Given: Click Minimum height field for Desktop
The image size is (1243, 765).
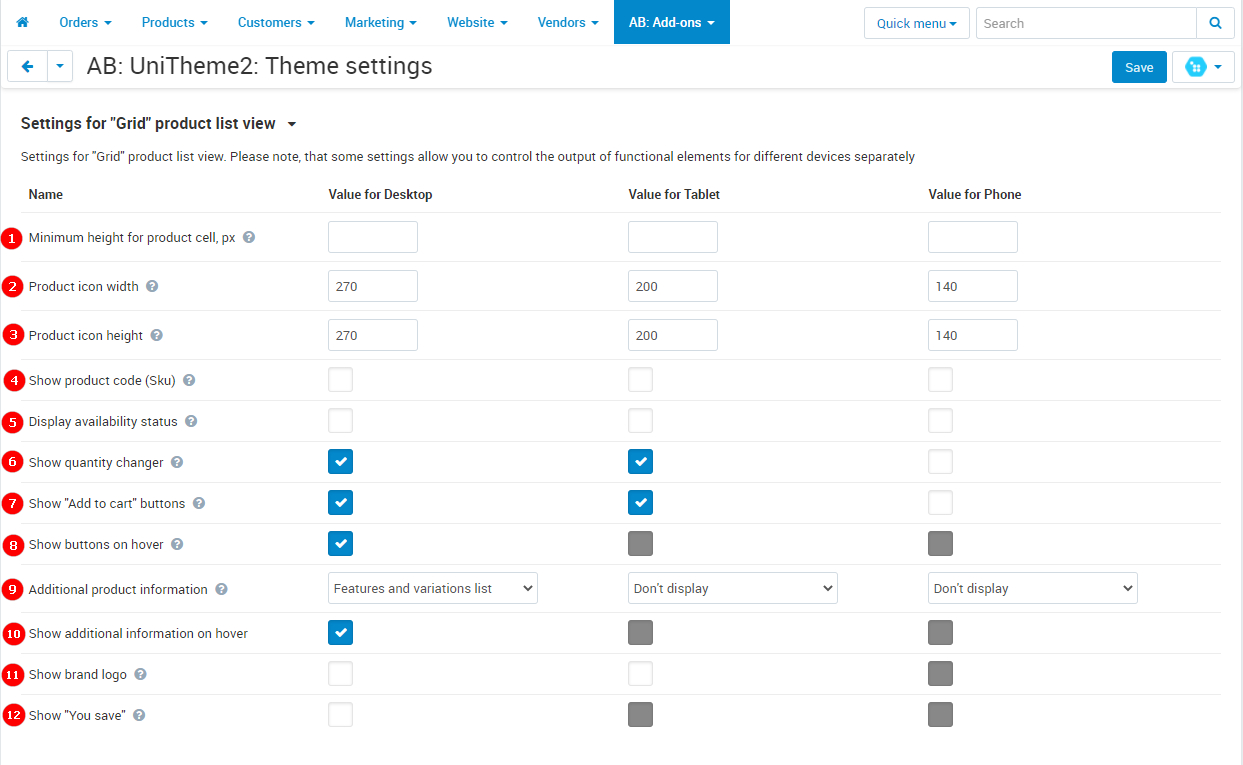Looking at the screenshot, I should [x=373, y=237].
